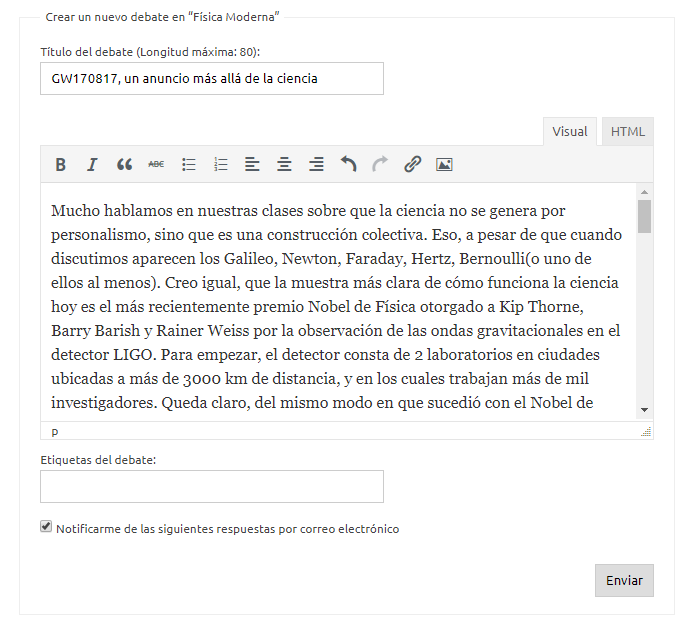
Task: Create a bulleted list
Action: pos(188,165)
